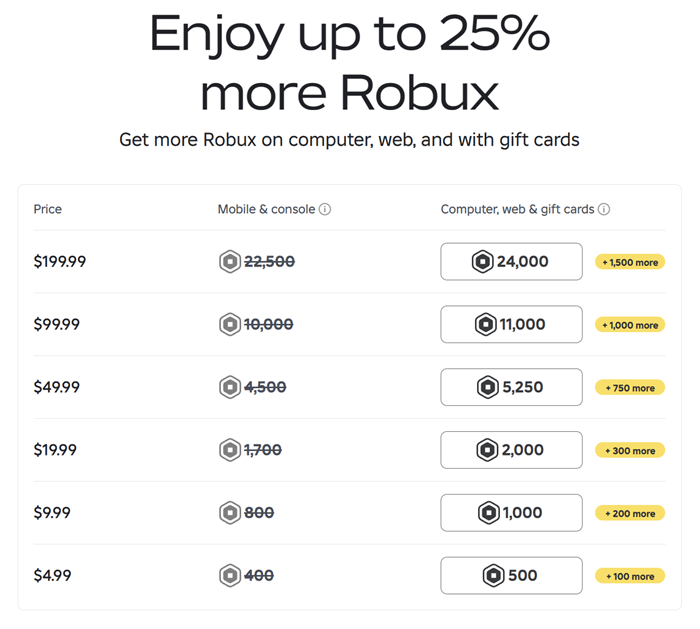Click the Robux icon beside crossed-out 22,500
Viewport: 700px width, 629px height.
tap(230, 262)
